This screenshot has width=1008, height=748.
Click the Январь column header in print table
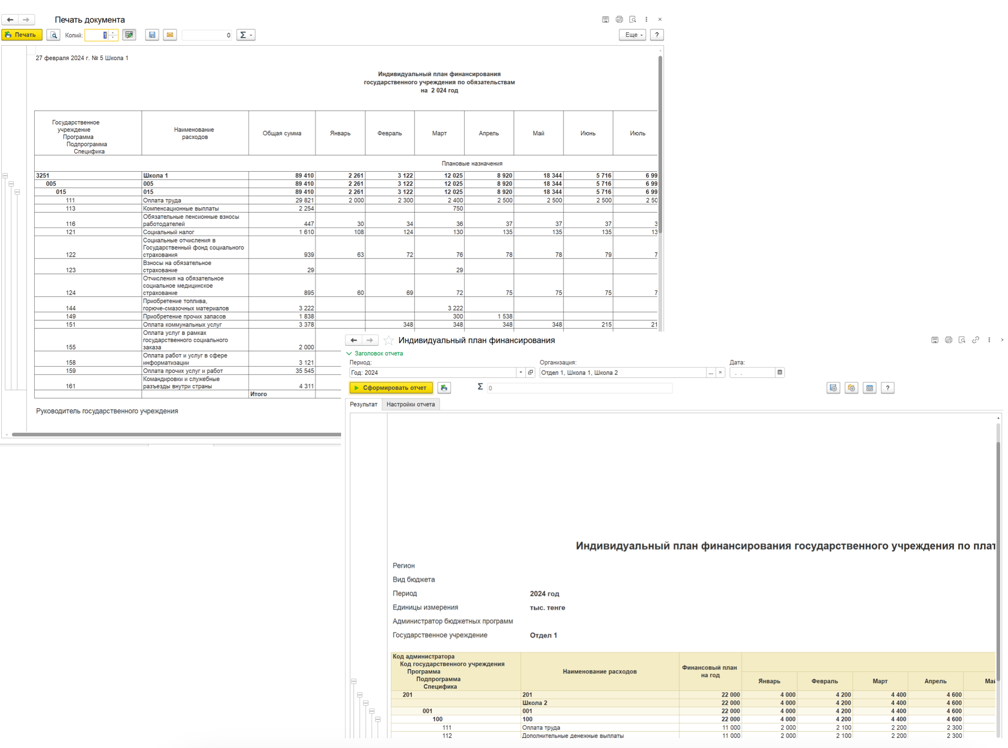tap(340, 133)
